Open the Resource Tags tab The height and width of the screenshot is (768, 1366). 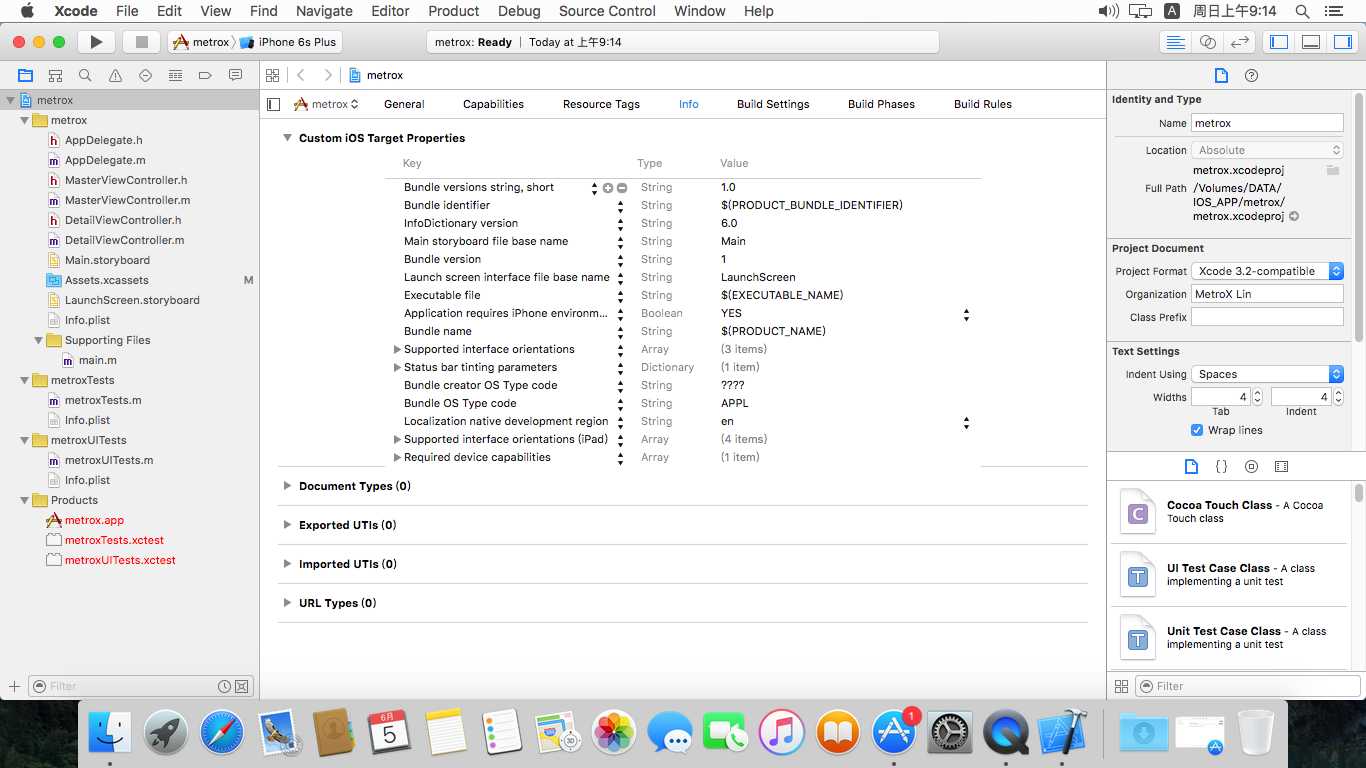601,104
